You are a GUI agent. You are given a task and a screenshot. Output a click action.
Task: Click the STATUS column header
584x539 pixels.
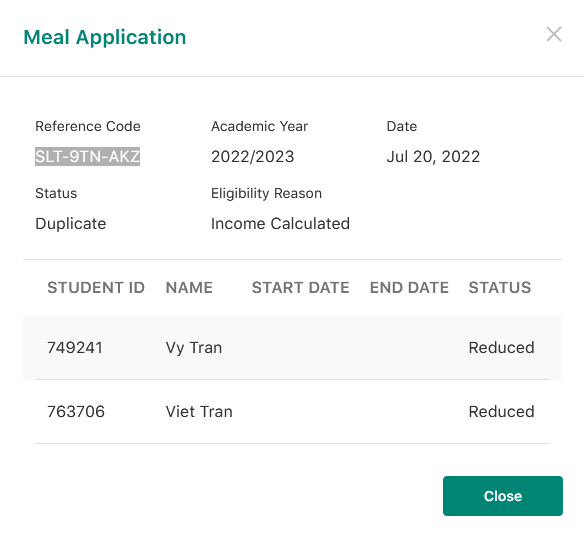(500, 288)
